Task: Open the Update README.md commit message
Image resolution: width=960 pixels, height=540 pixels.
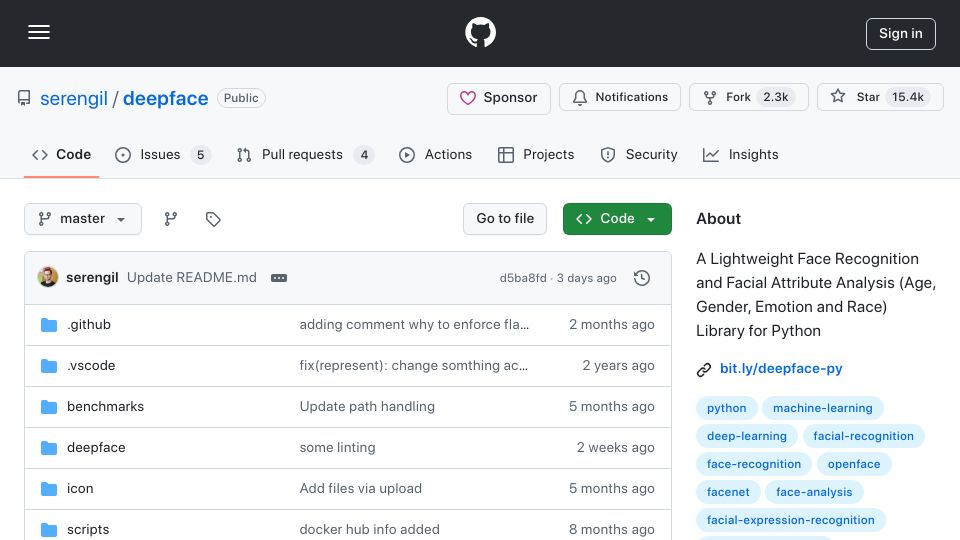Action: 192,277
